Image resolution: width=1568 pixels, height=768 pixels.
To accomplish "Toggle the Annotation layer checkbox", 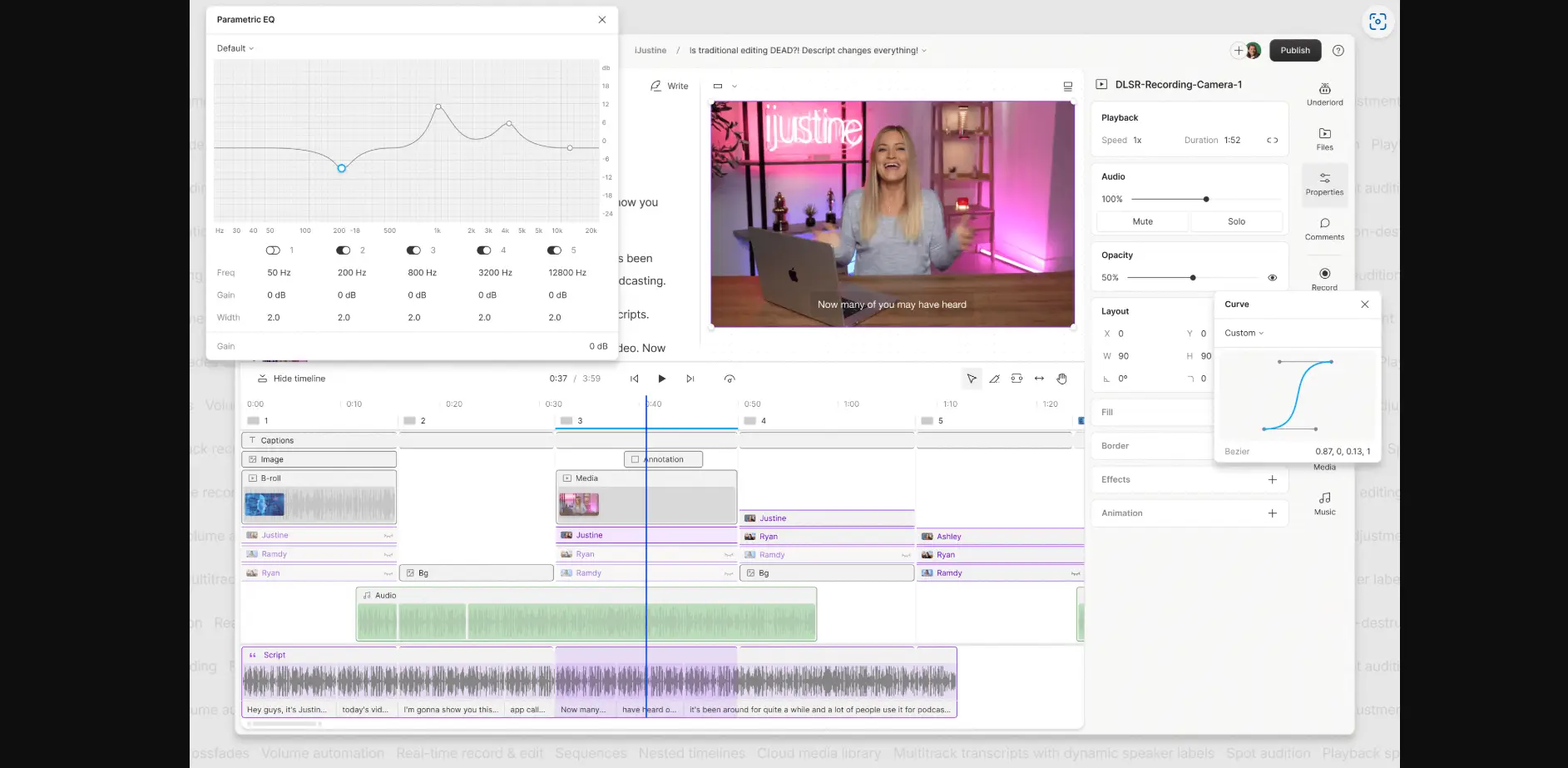I will click(x=635, y=459).
